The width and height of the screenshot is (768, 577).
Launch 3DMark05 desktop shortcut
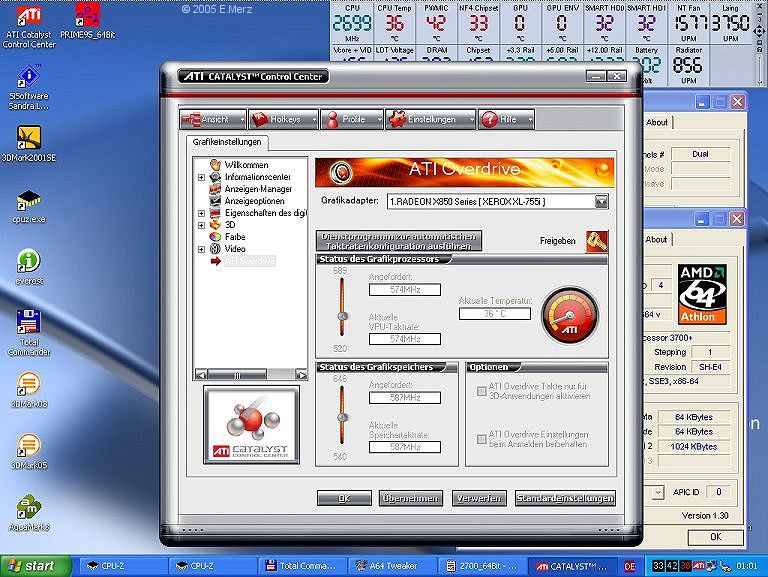(29, 452)
